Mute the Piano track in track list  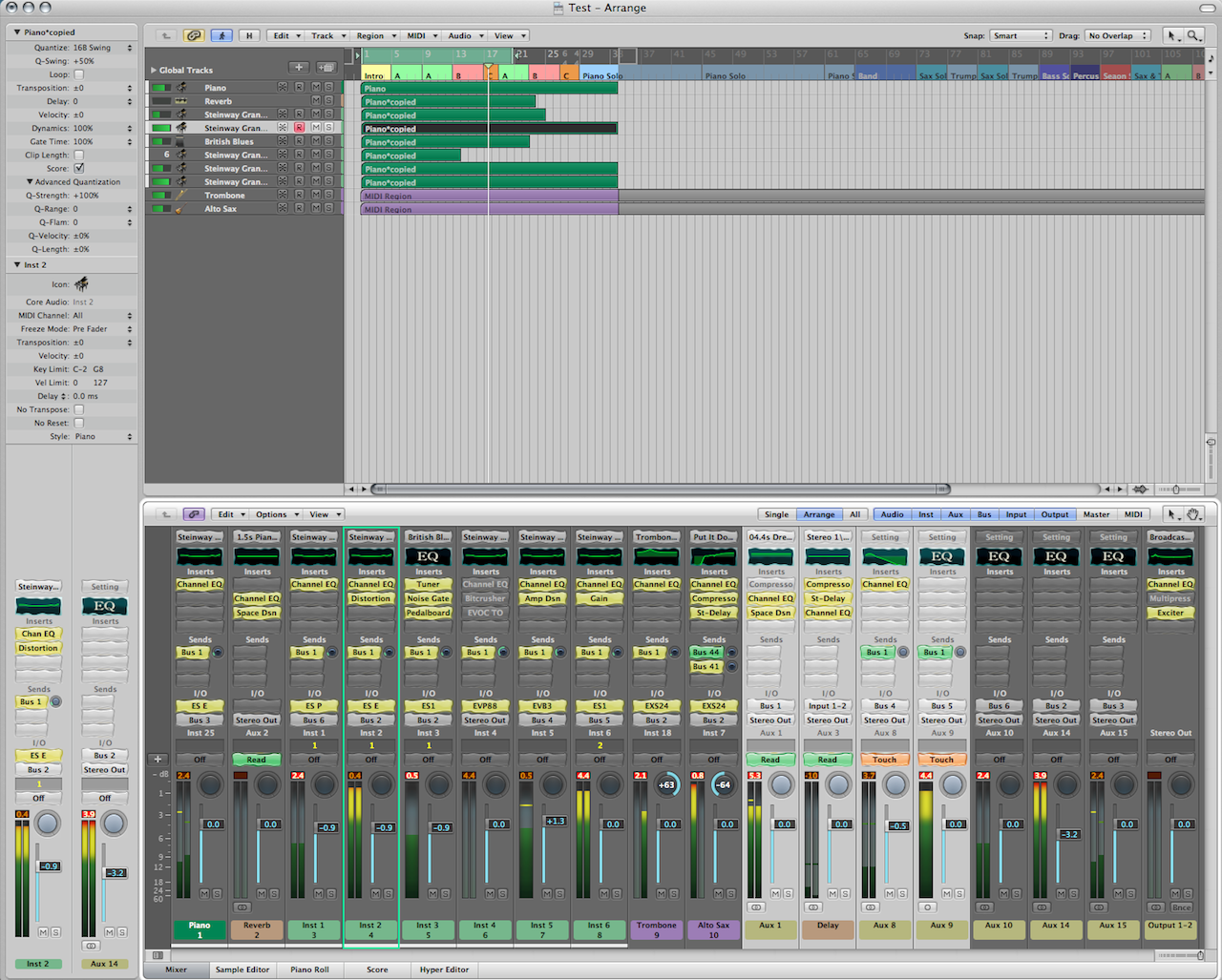coord(316,88)
